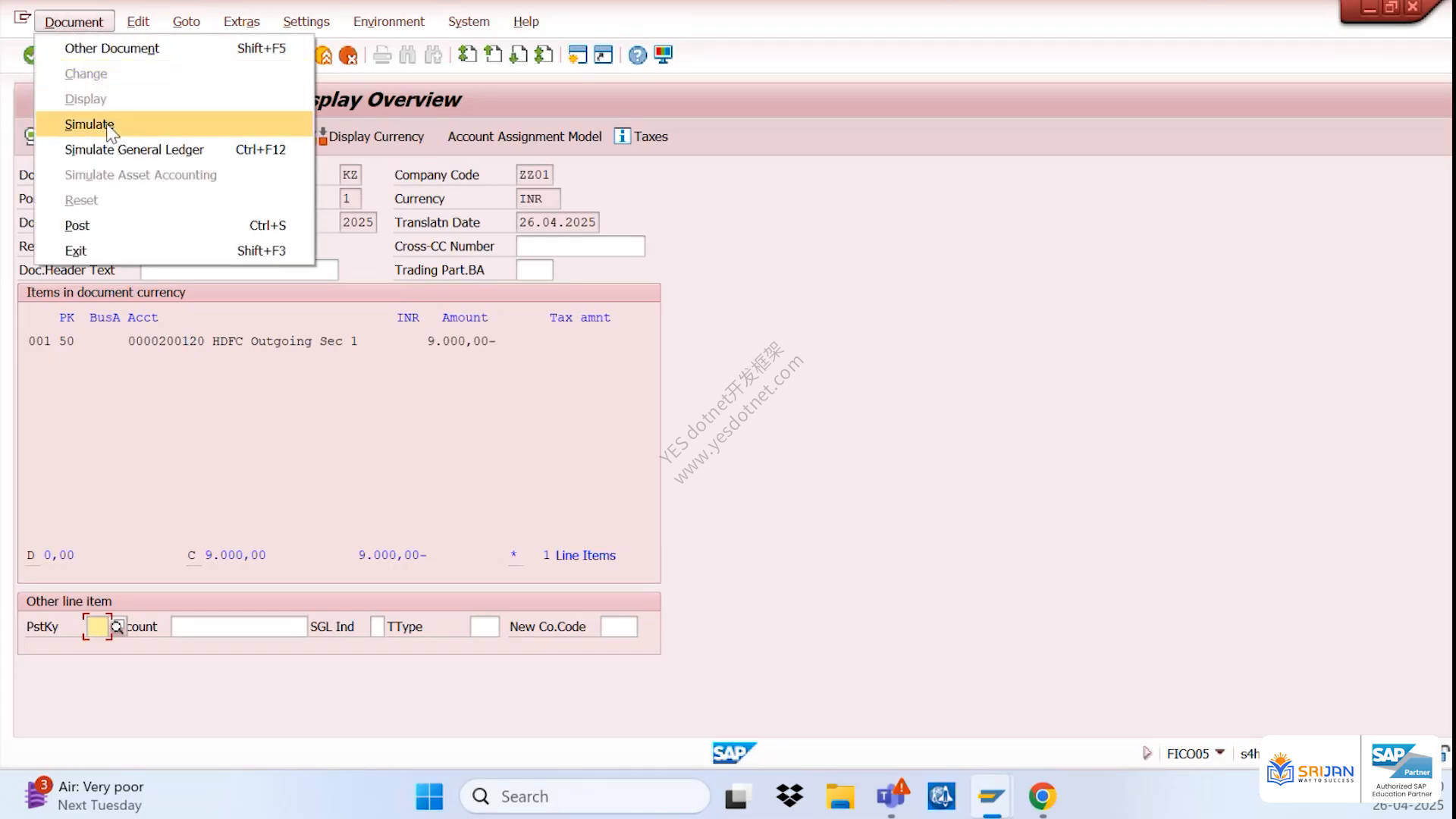The image size is (1456, 819).
Task: Go to first page icon
Action: pos(467,55)
